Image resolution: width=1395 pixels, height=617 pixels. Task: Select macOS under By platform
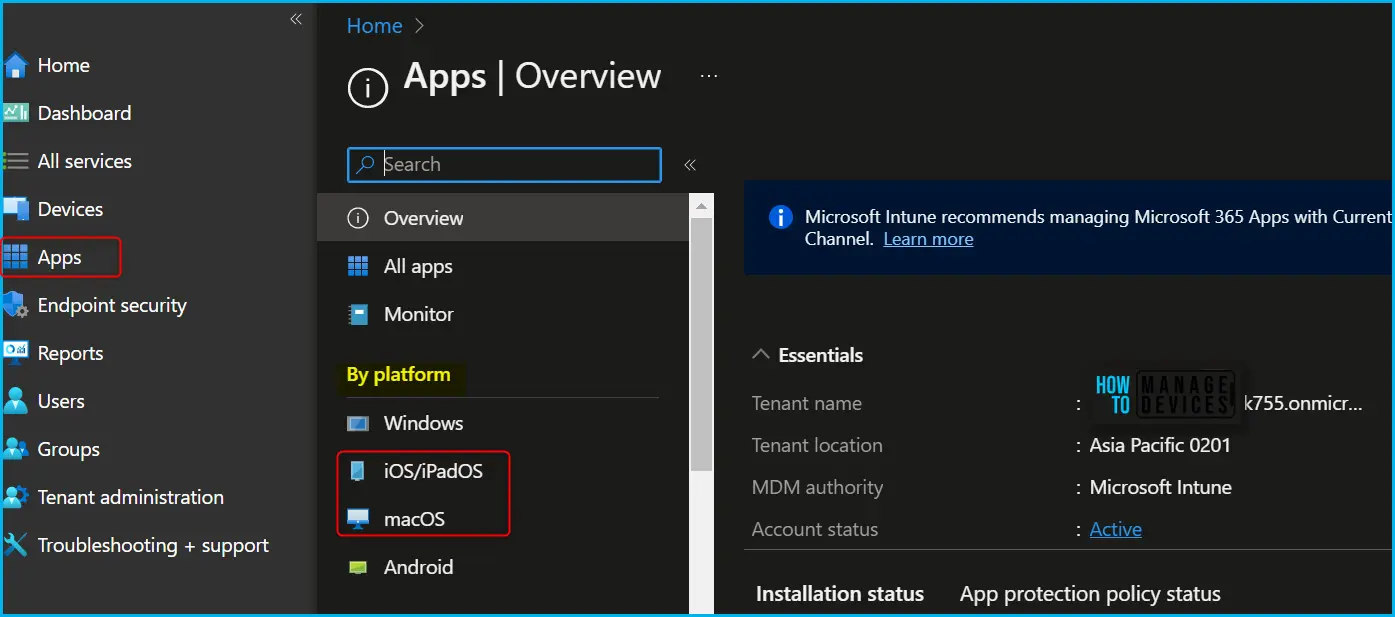(x=503, y=519)
